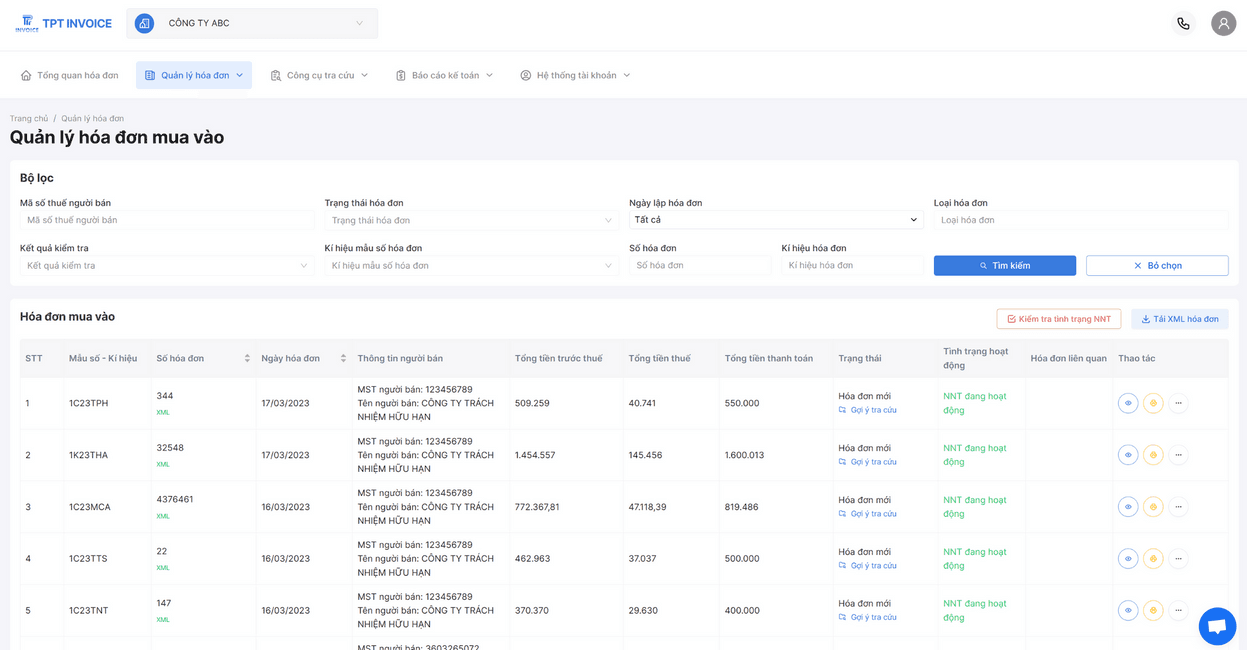Open XML link under invoice 32548

point(163,464)
